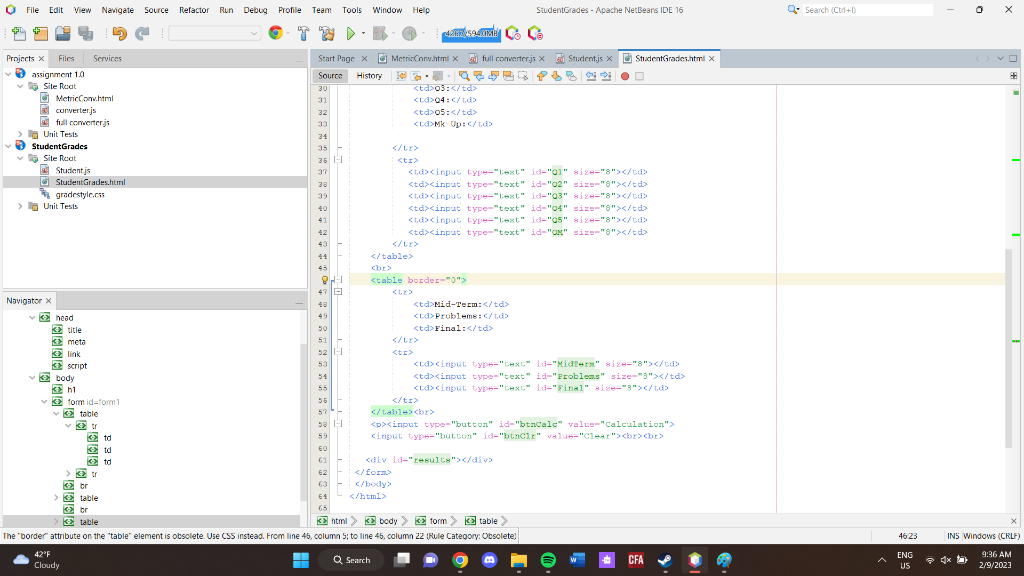Click the Undo arrow icon
1024x576 pixels.
pos(120,33)
